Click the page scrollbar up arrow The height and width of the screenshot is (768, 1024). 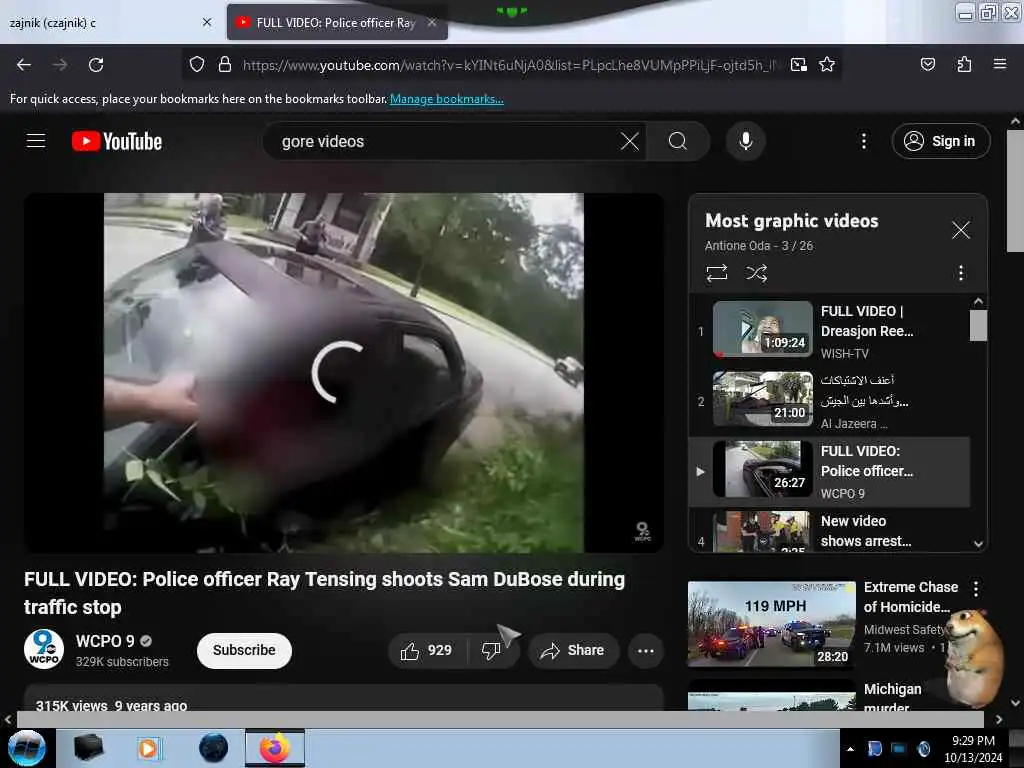point(1015,121)
